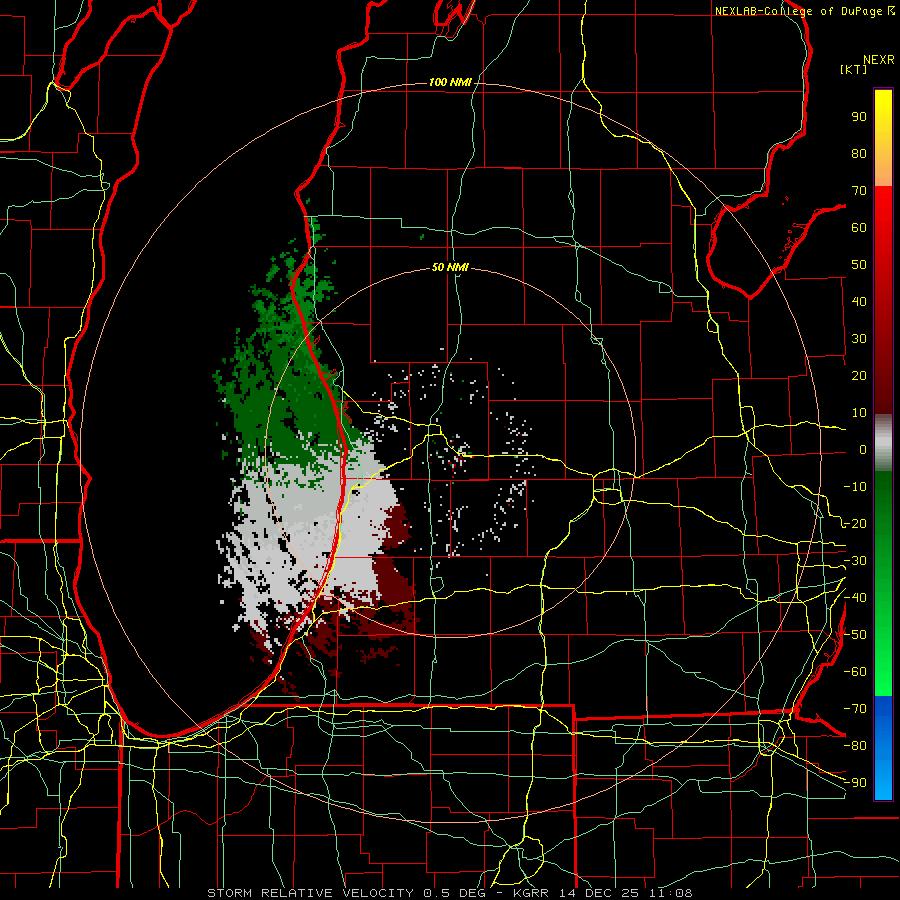This screenshot has height=900, width=900.
Task: Click the -90 value on the velocity scale
Action: [855, 783]
